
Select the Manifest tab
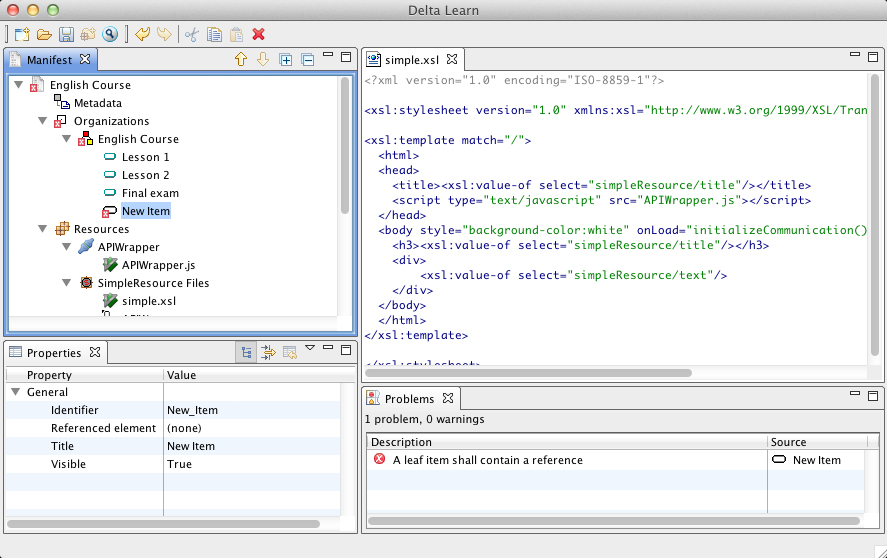tap(49, 59)
